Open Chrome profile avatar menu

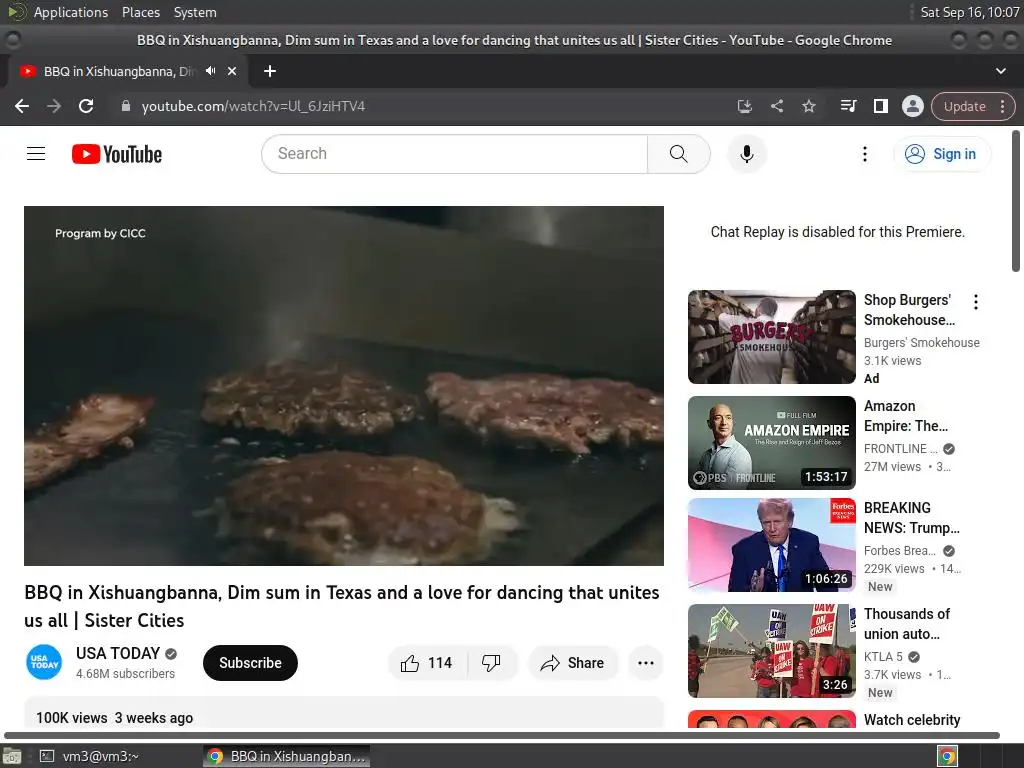pyautogui.click(x=912, y=106)
